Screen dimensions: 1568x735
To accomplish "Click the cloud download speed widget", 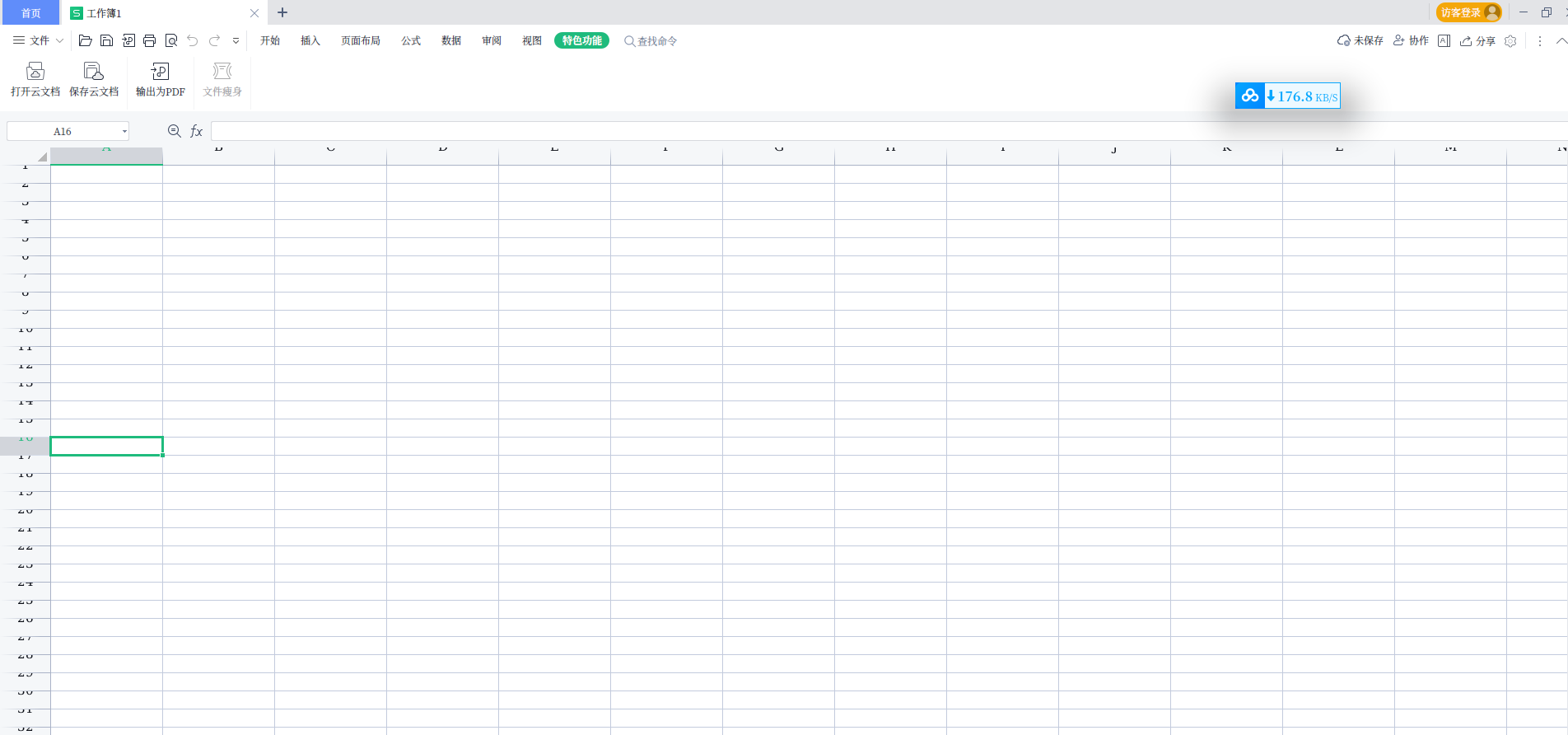I will click(x=1287, y=96).
